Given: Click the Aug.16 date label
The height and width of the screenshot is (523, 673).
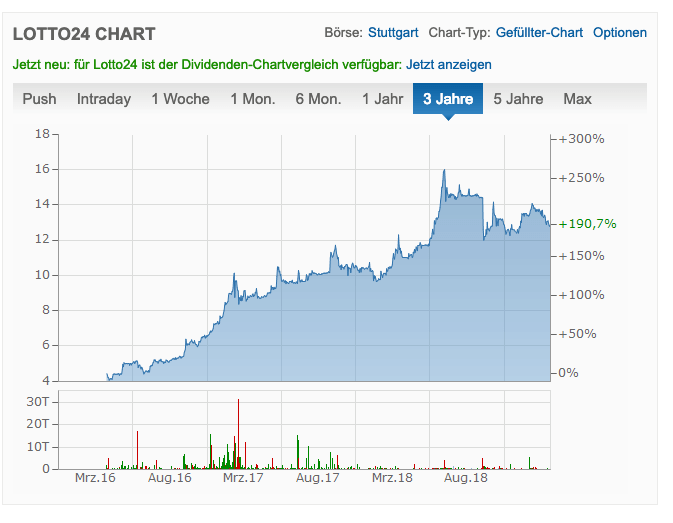Looking at the screenshot, I should (x=170, y=478).
